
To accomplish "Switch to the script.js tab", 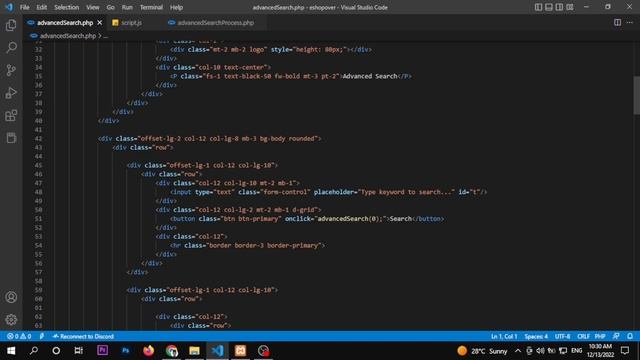I will click(131, 22).
